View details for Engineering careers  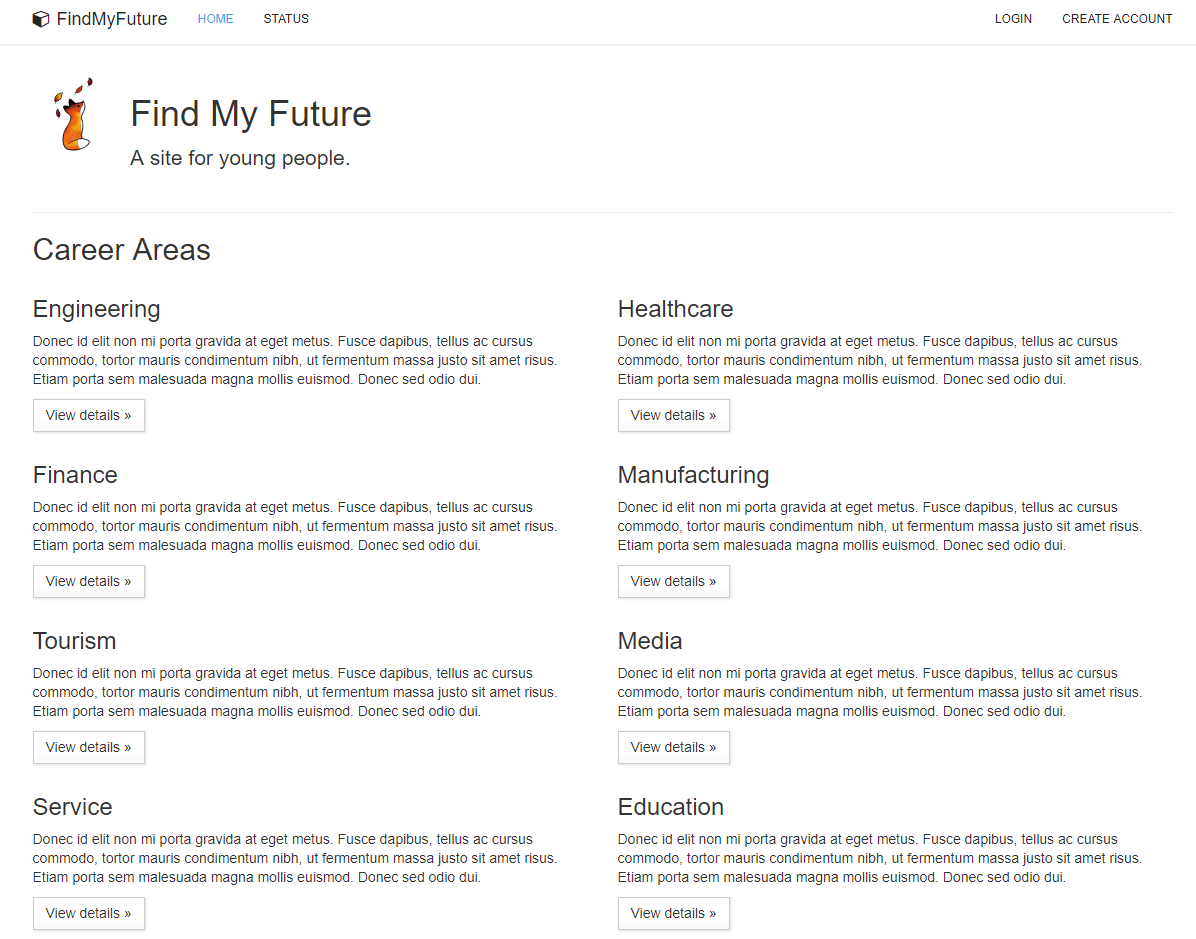pos(88,415)
